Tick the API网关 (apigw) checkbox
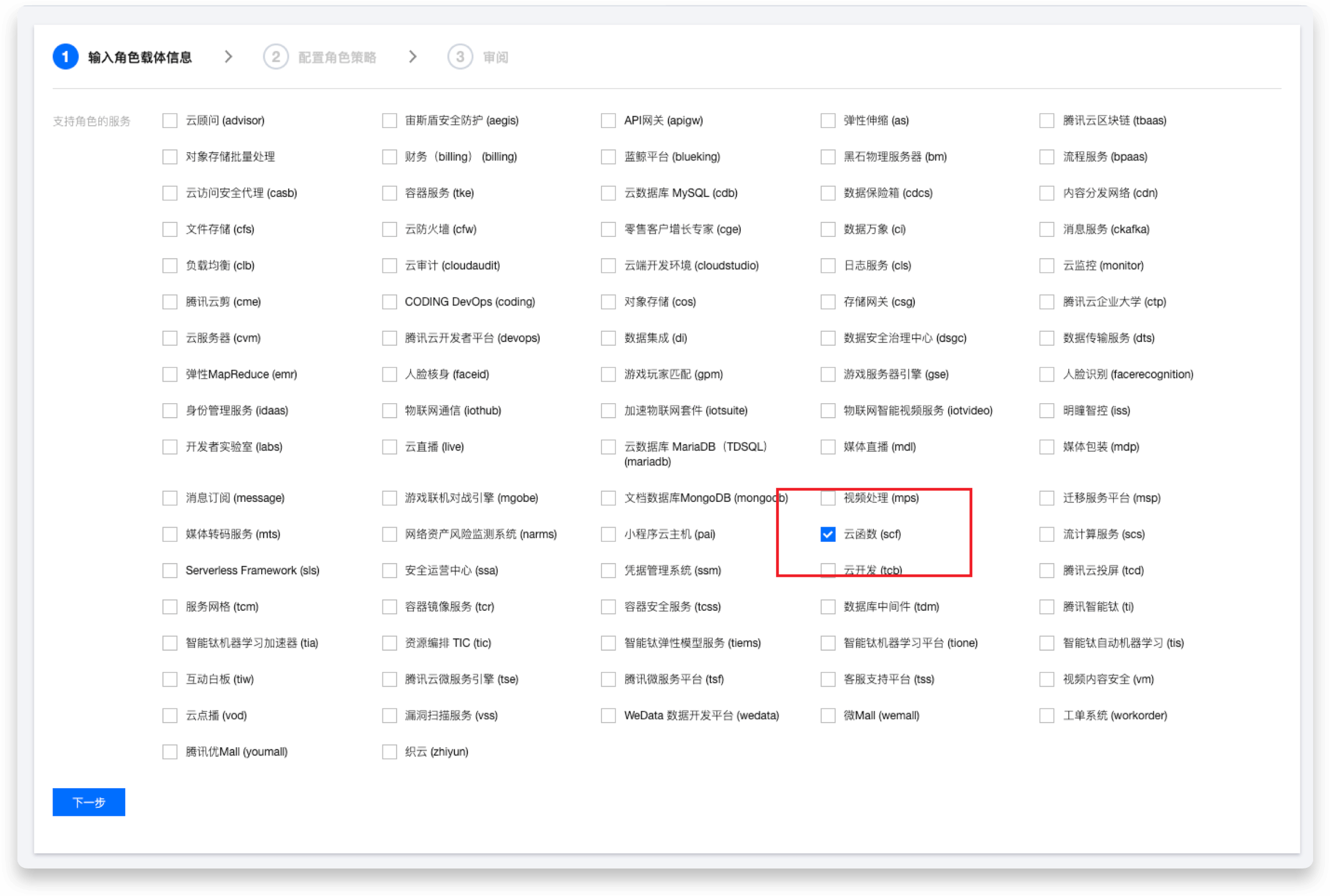The height and width of the screenshot is (896, 1330). [x=608, y=120]
